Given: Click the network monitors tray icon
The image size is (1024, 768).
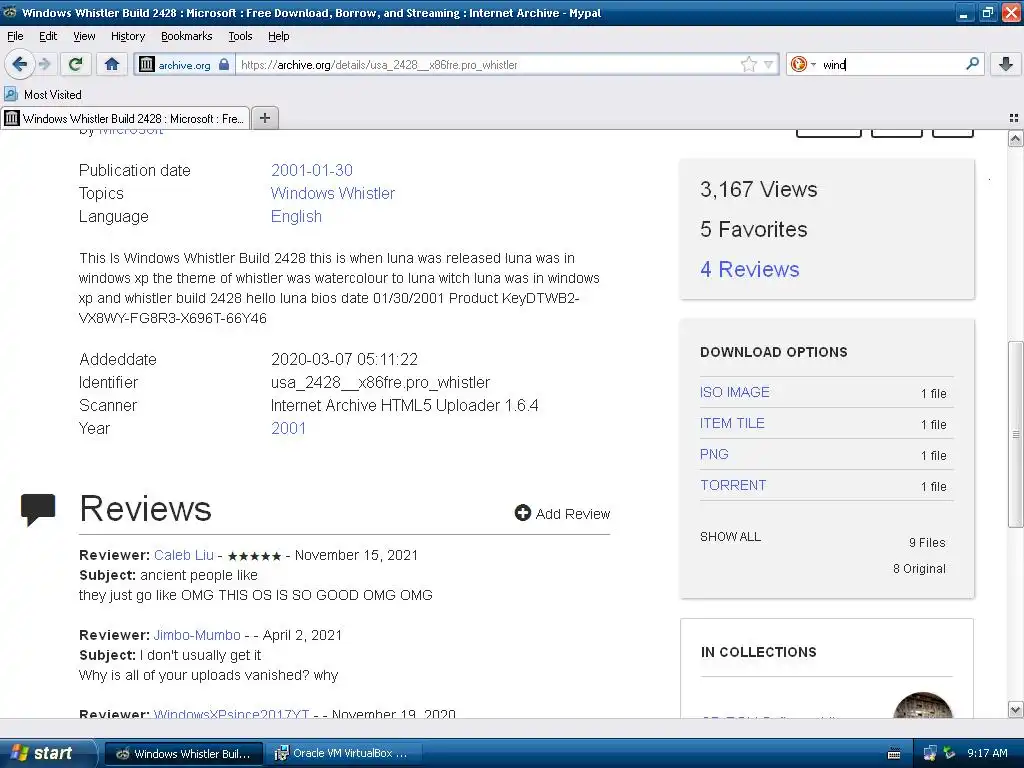Looking at the screenshot, I should tap(931, 754).
